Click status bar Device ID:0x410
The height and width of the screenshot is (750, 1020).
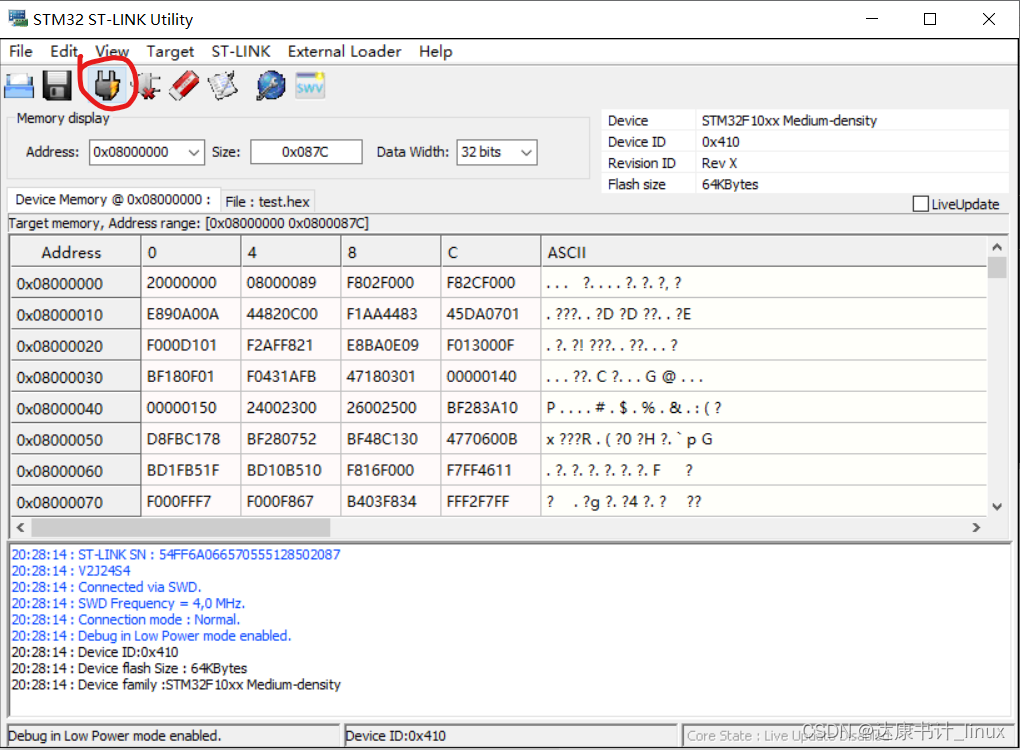click(396, 736)
